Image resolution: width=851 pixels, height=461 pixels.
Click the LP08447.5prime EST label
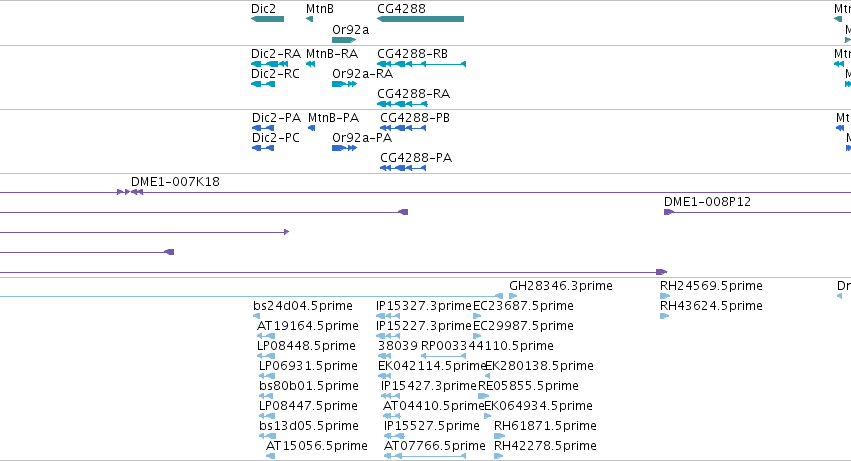pos(308,407)
